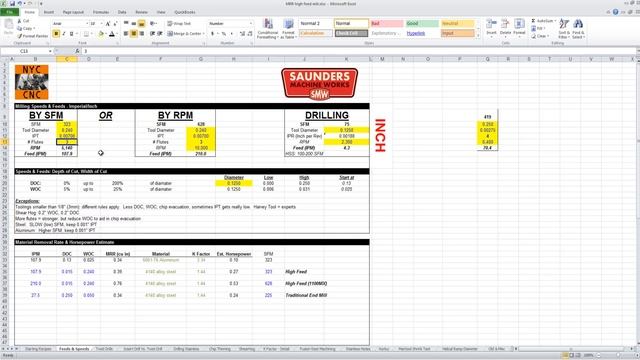Image resolution: width=640 pixels, height=360 pixels.
Task: Open the Borders dropdown arrow
Action: (x=91, y=34)
